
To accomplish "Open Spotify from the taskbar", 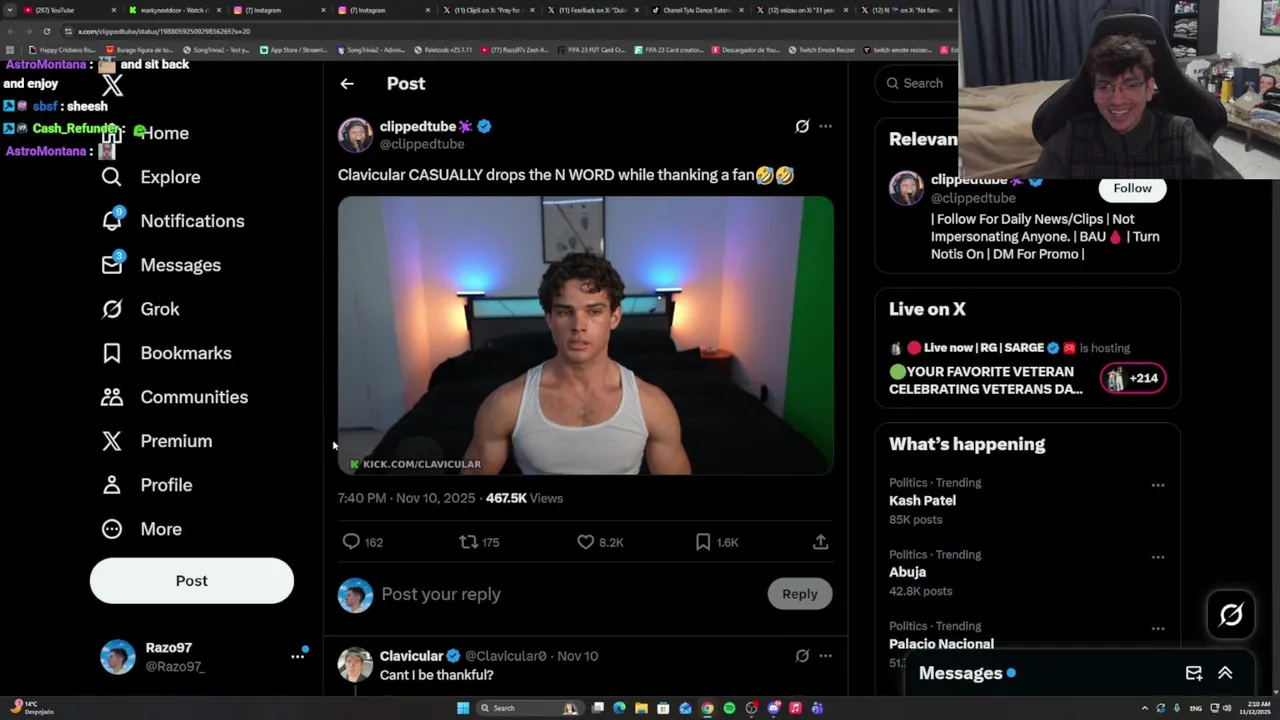I will point(729,708).
